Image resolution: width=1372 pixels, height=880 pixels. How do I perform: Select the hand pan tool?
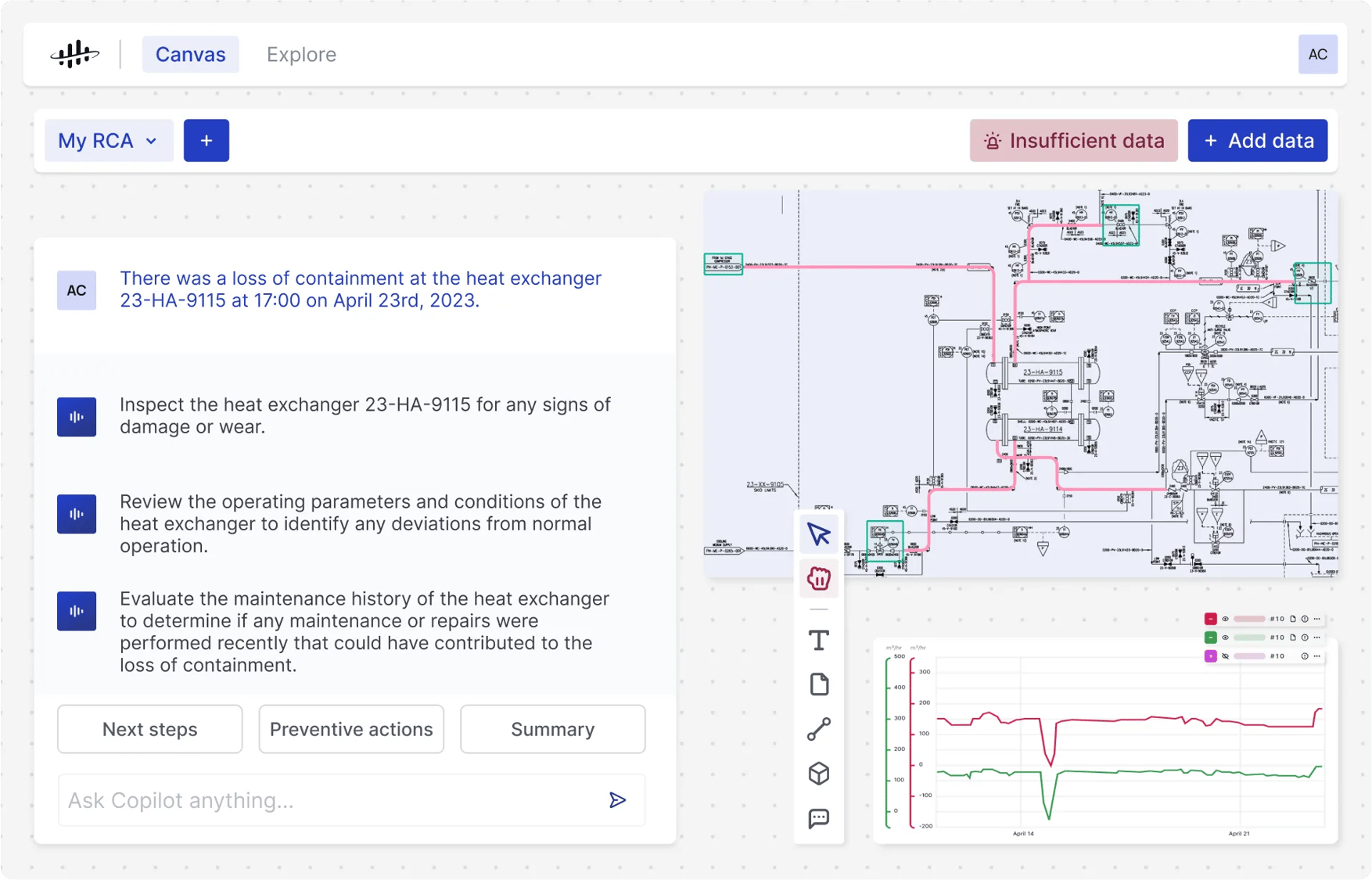coord(819,579)
